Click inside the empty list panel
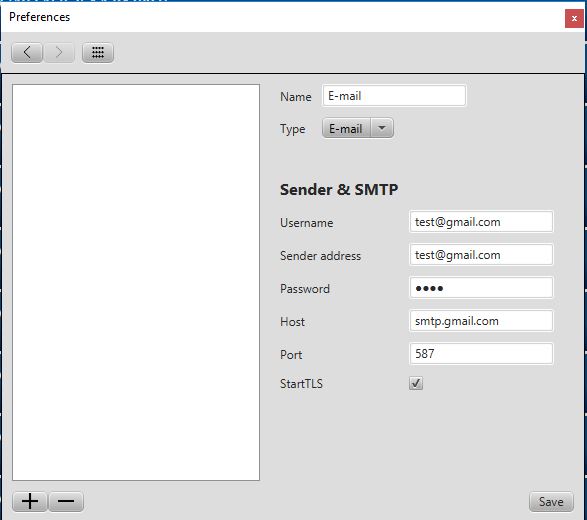This screenshot has height=520, width=587. click(136, 282)
